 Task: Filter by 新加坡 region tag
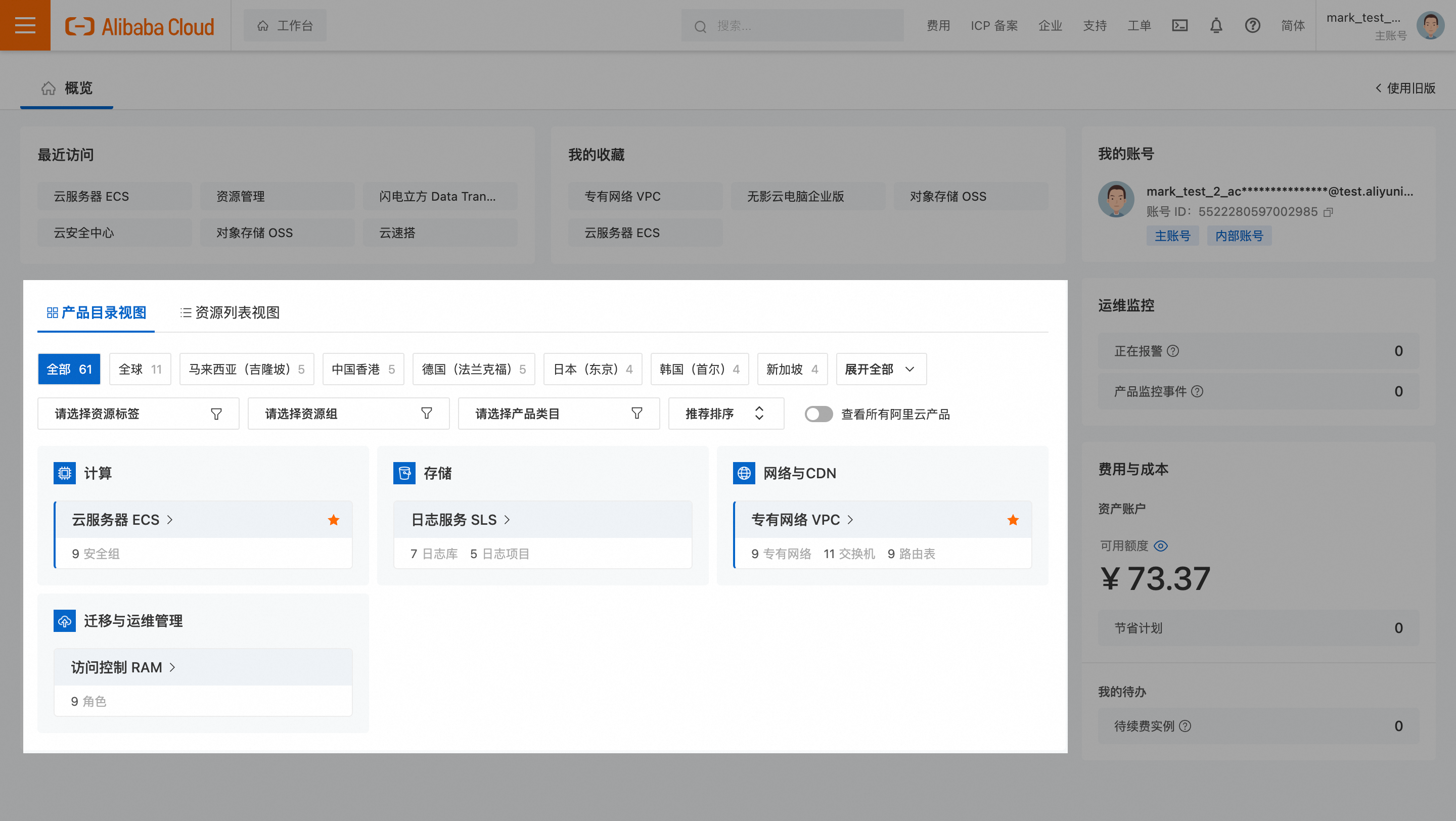point(792,369)
